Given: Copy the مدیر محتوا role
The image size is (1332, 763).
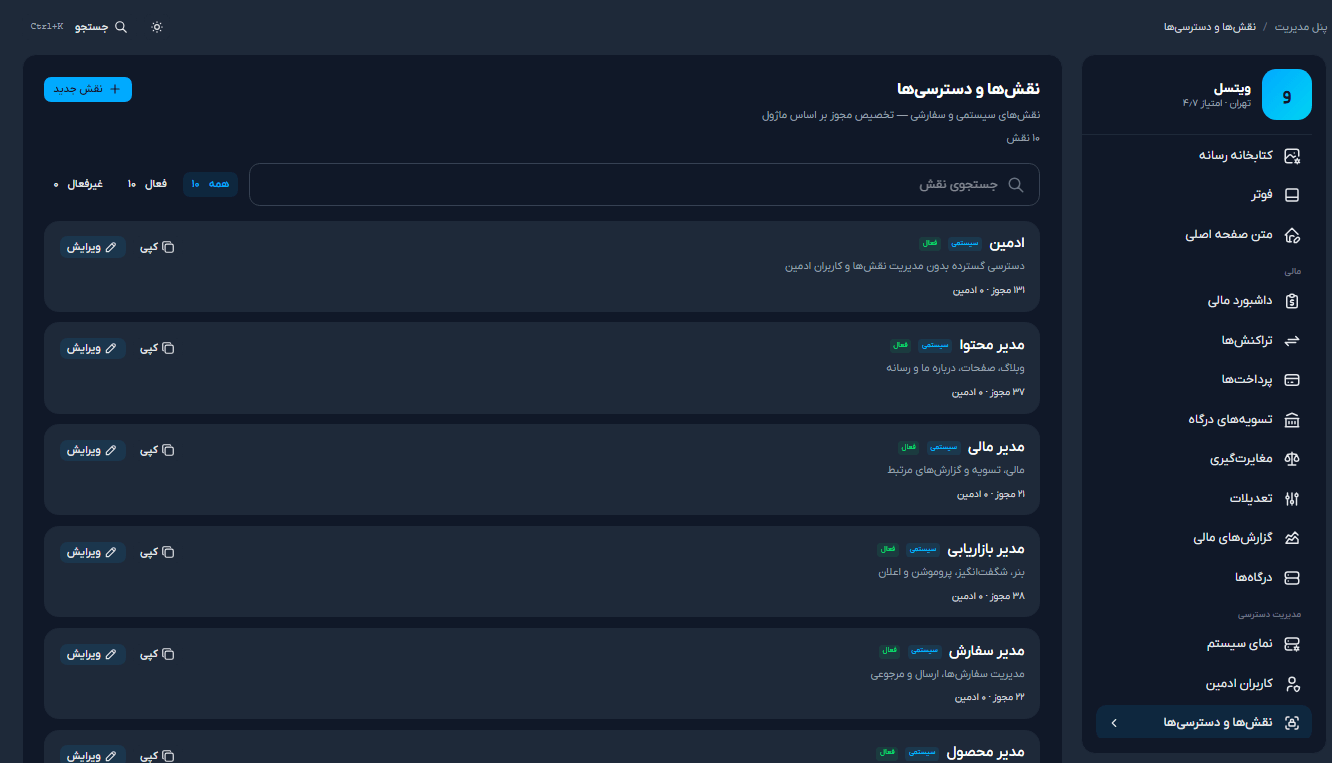Looking at the screenshot, I should coord(157,348).
